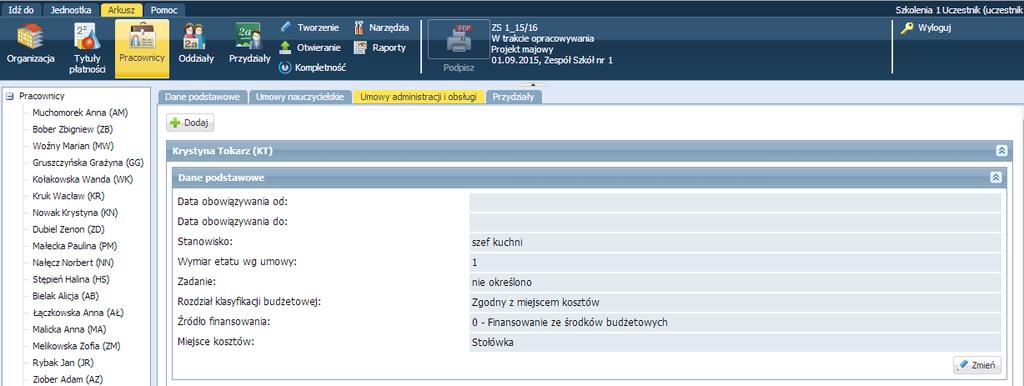The height and width of the screenshot is (386, 1024).
Task: Click the 'Projekt majowy' header text
Action: (522, 49)
